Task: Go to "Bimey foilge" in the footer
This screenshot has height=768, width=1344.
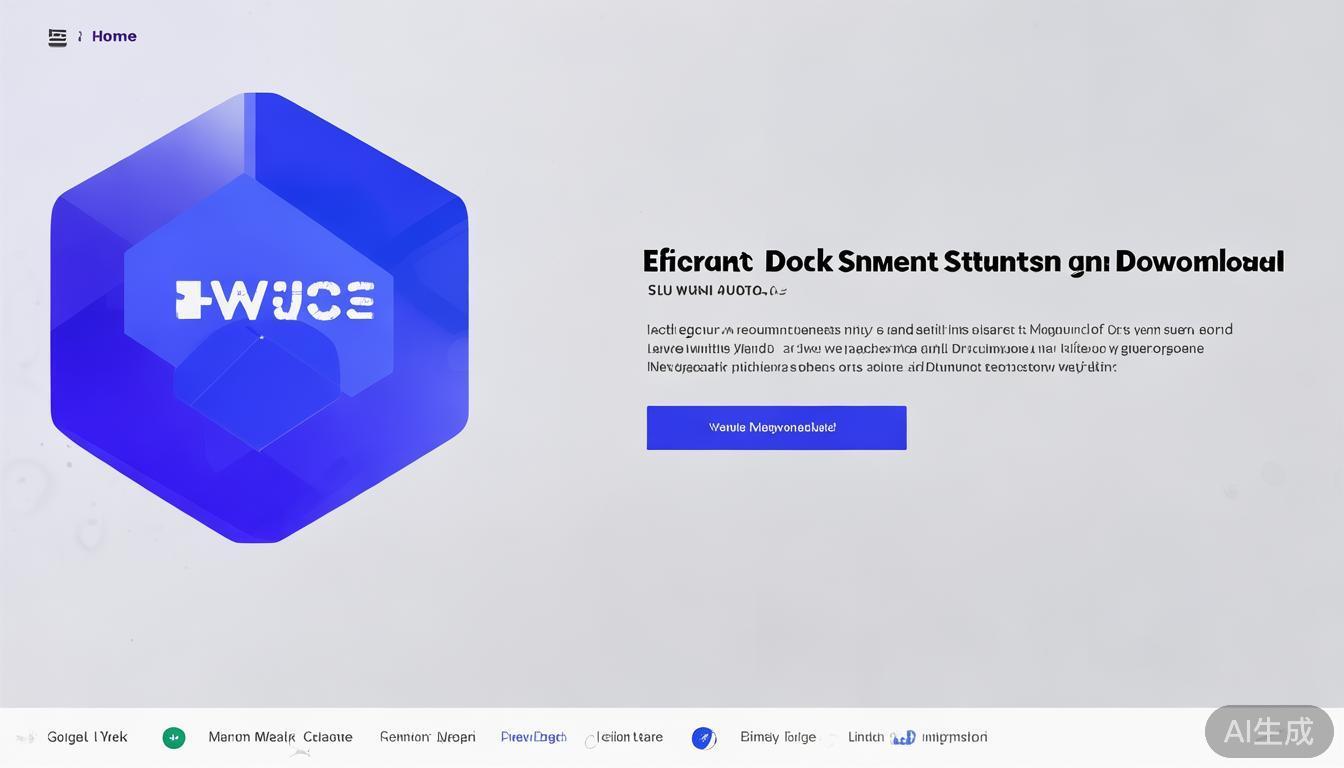Action: [x=778, y=737]
